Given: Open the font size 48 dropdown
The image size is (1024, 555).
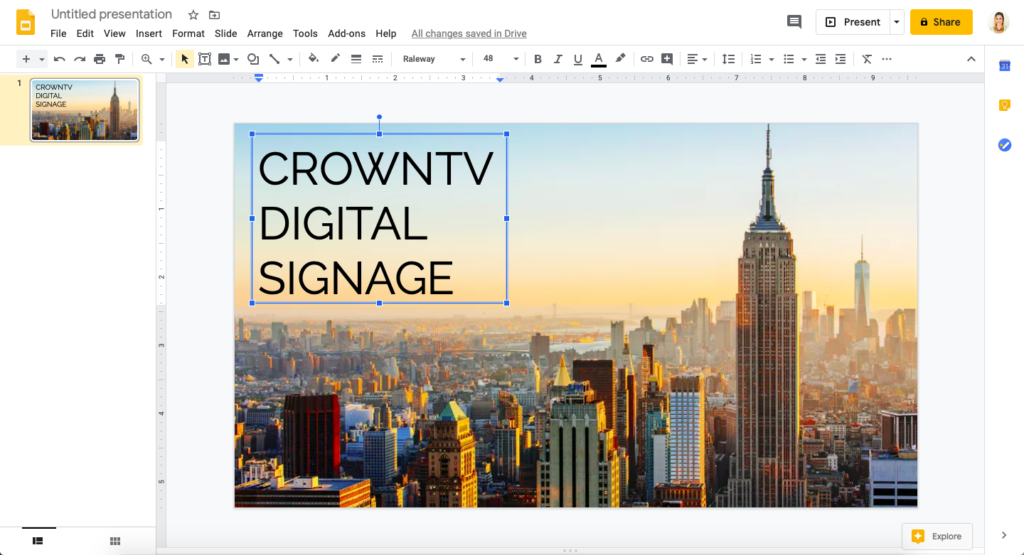Looking at the screenshot, I should click(x=501, y=59).
